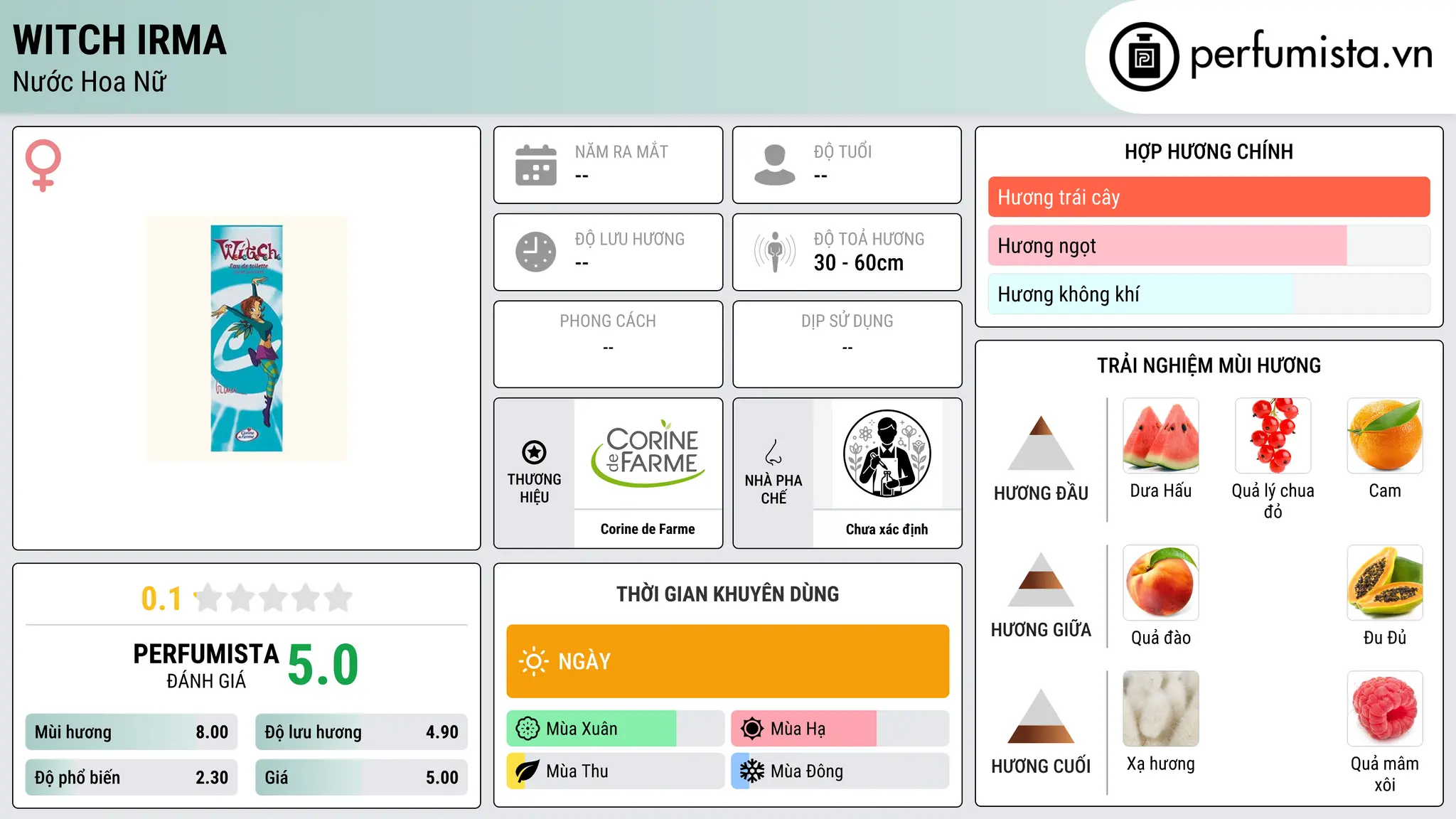Open the Witch Irma perfume box image
The height and width of the screenshot is (819, 1456).
tap(247, 338)
